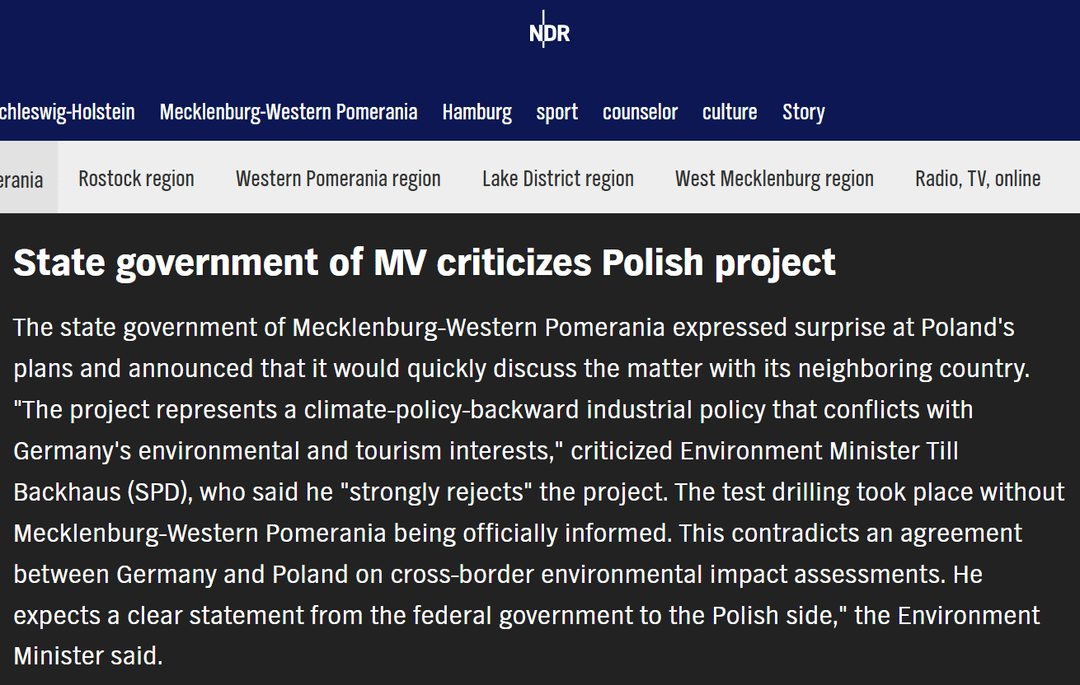Click the headline about MV criticizing Polish project

pos(424,262)
